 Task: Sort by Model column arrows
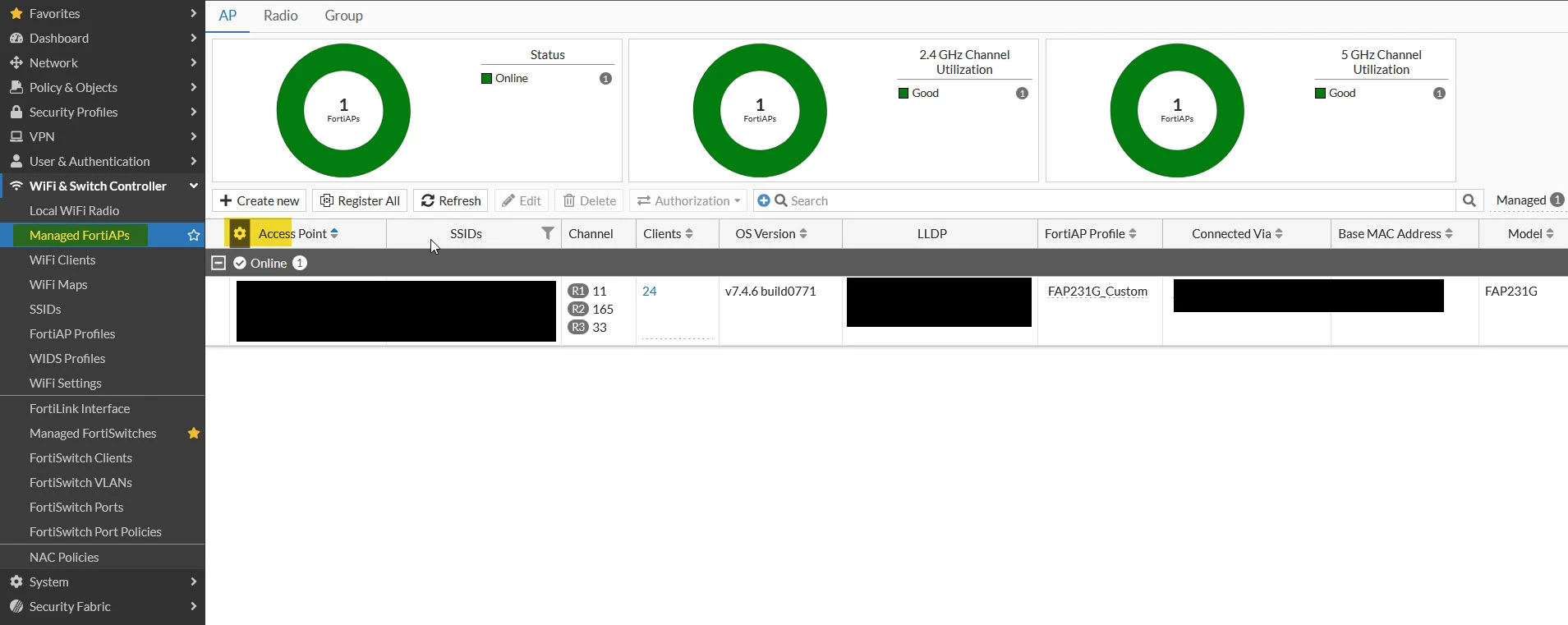(x=1550, y=233)
